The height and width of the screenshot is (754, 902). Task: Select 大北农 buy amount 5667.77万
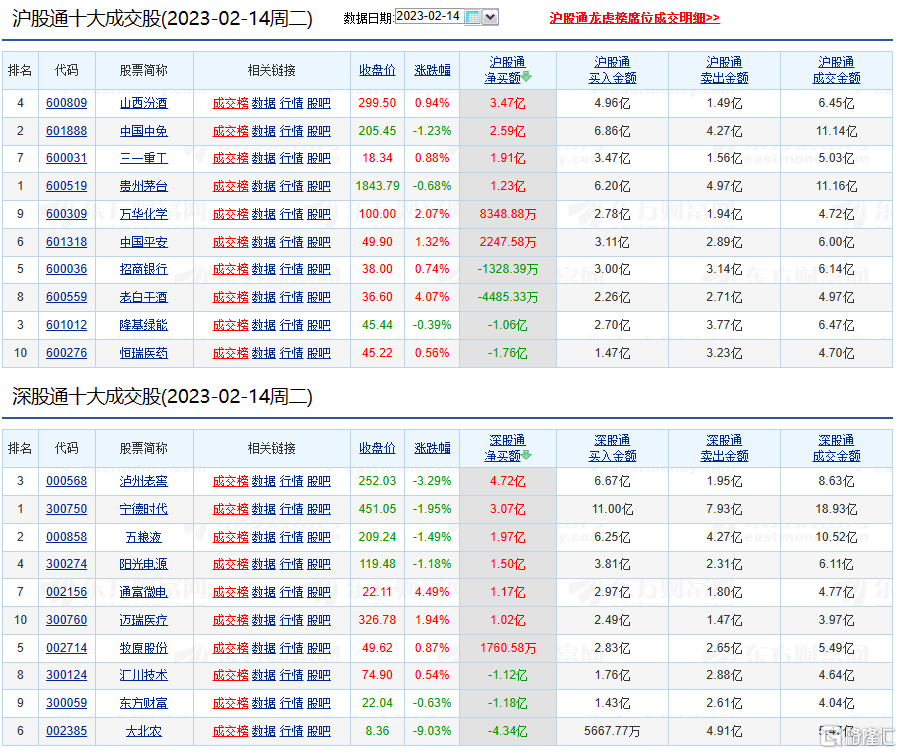[612, 731]
